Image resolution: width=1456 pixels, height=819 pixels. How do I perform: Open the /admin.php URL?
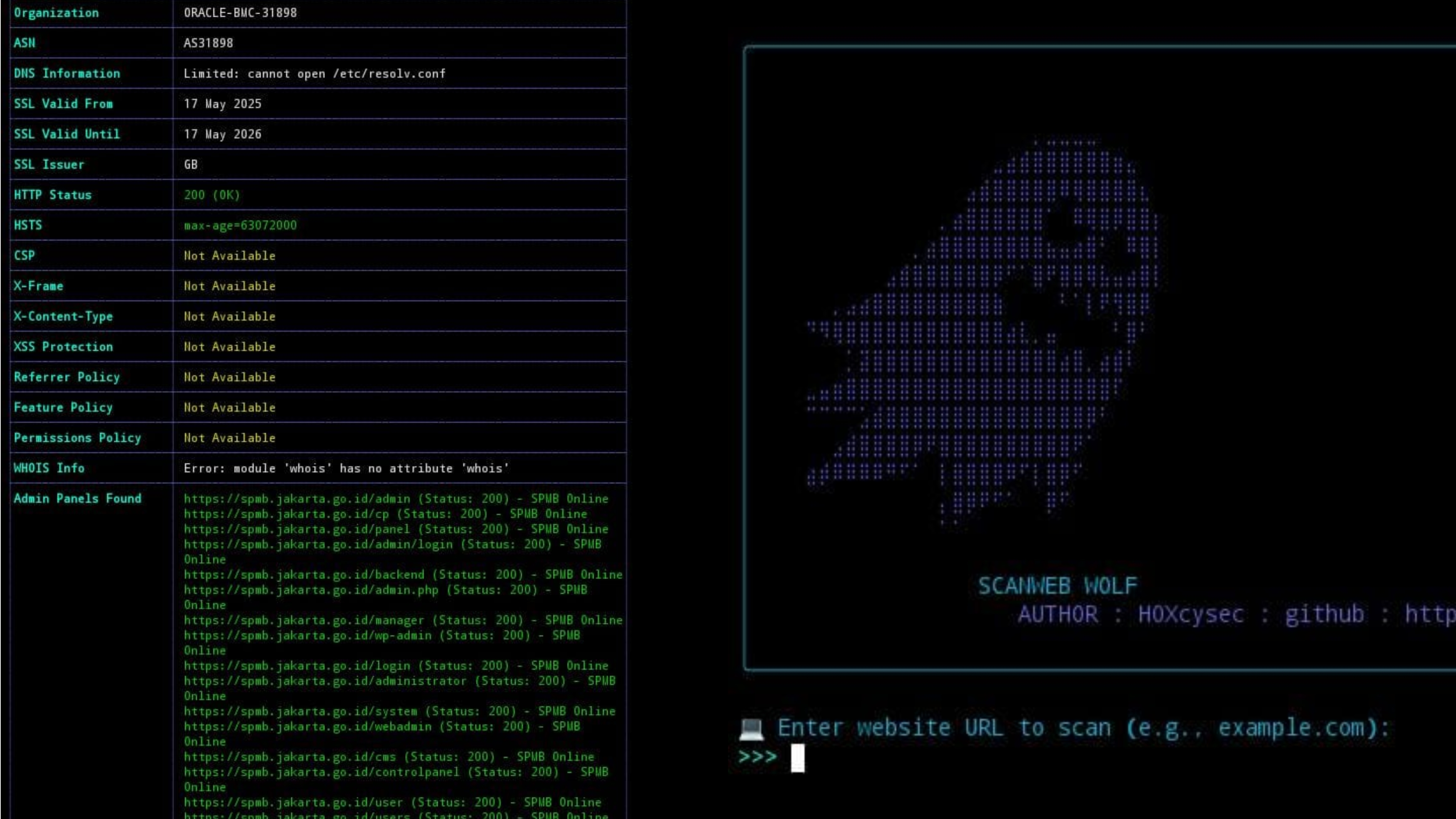point(311,590)
